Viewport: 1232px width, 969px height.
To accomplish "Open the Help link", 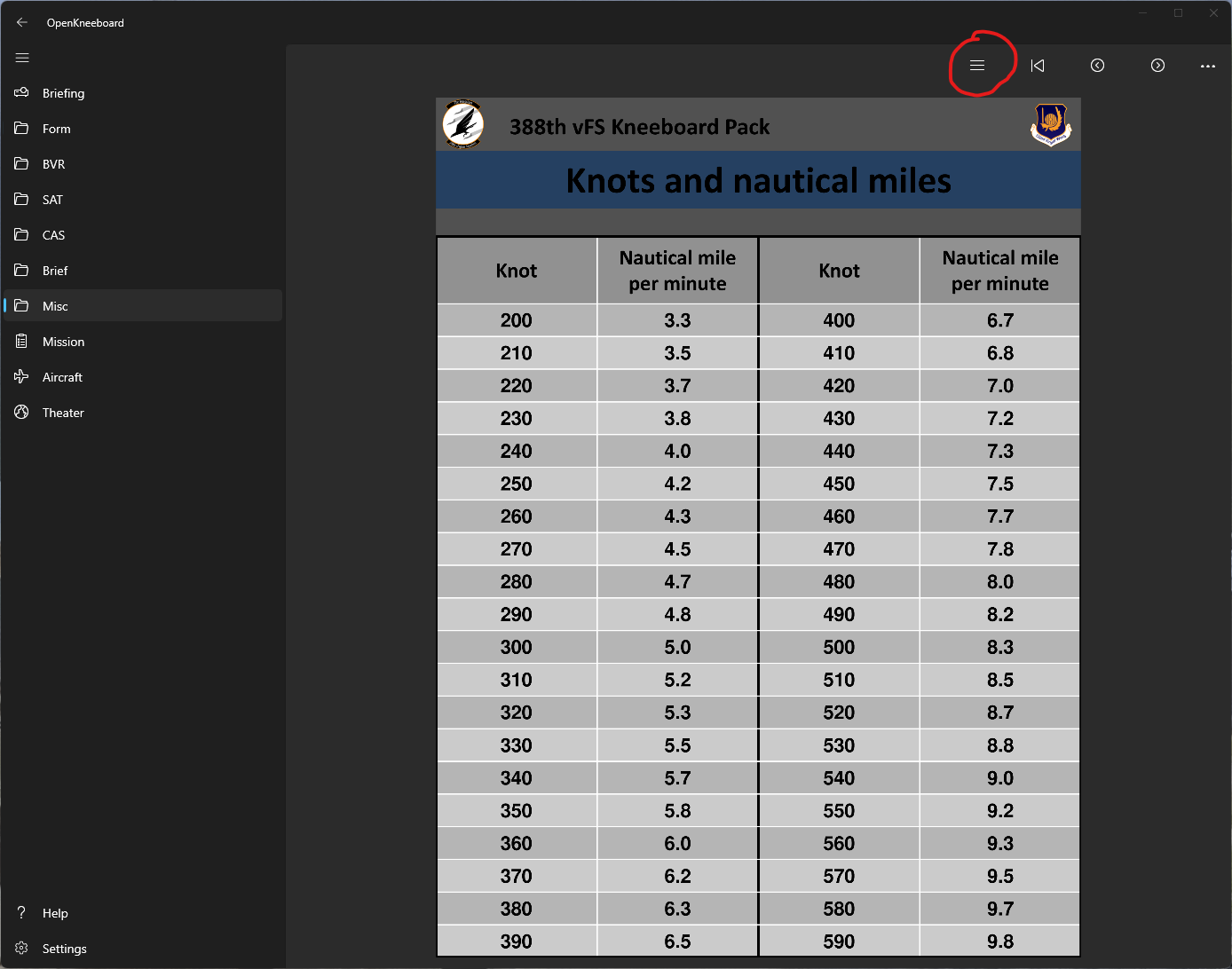I will (x=55, y=912).
